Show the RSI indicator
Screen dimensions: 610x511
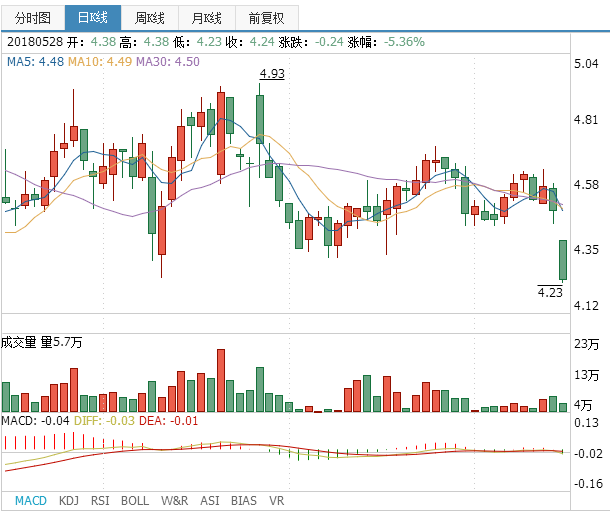pos(100,500)
